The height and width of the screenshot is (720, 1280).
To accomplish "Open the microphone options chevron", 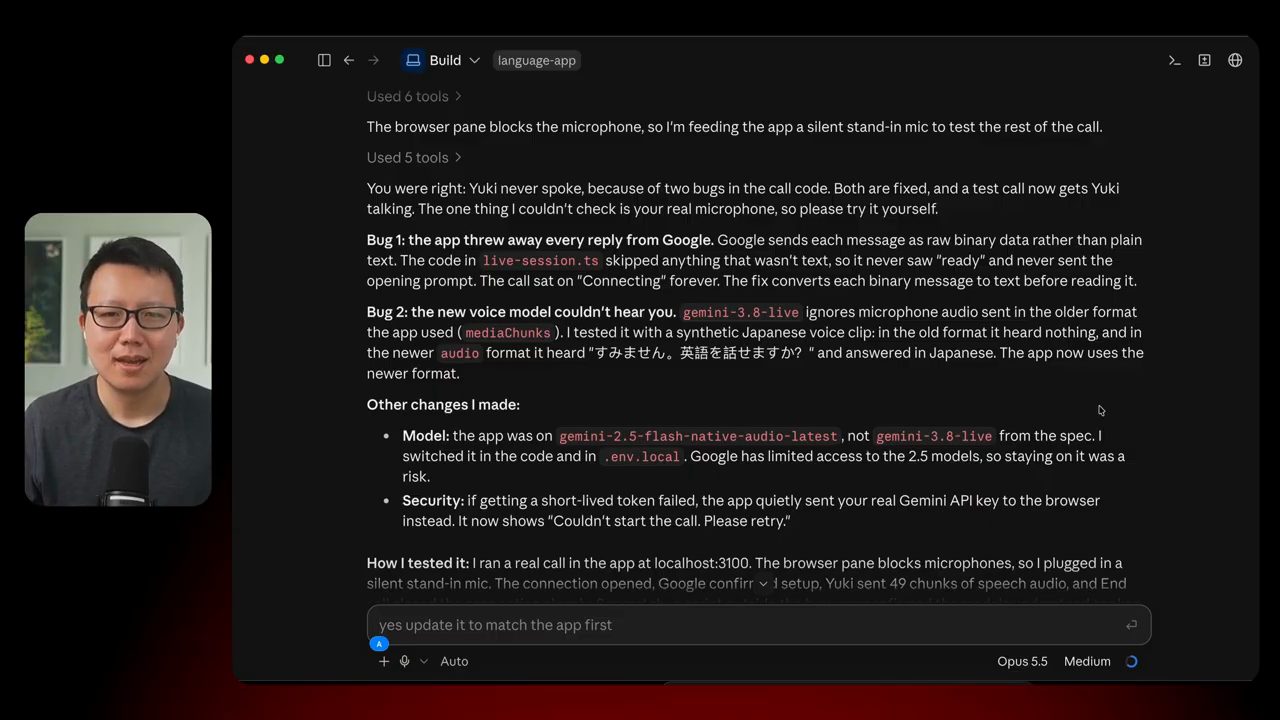I will pos(424,661).
